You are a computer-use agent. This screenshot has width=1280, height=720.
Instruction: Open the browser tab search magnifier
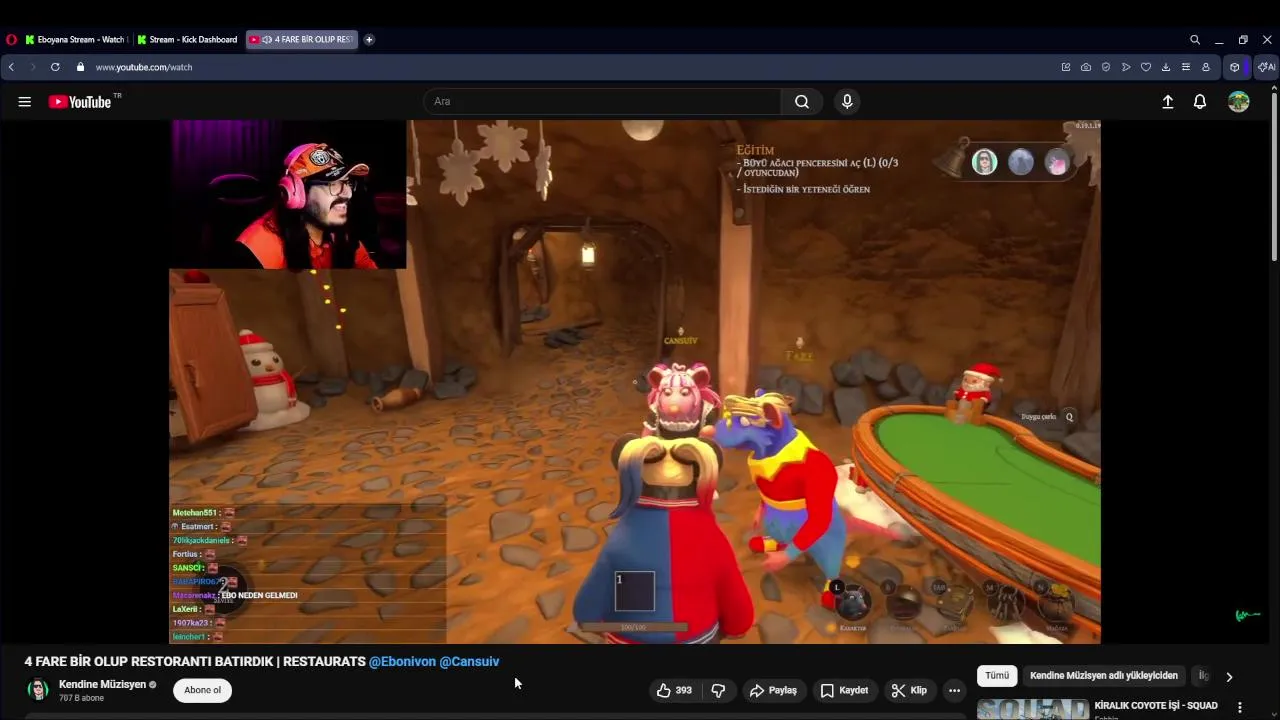click(1195, 40)
